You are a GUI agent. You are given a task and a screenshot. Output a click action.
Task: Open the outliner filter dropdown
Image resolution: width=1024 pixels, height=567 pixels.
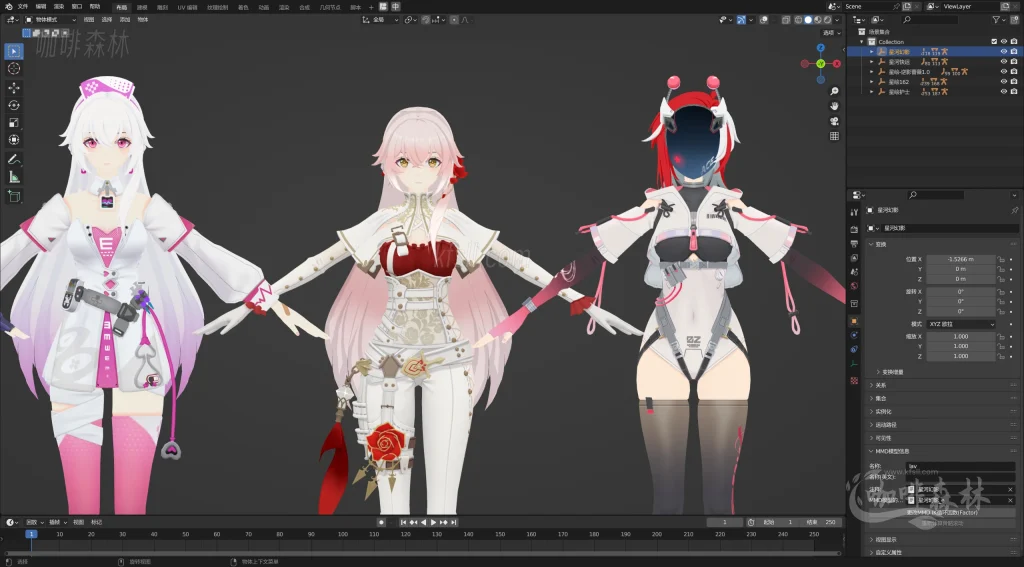click(998, 20)
